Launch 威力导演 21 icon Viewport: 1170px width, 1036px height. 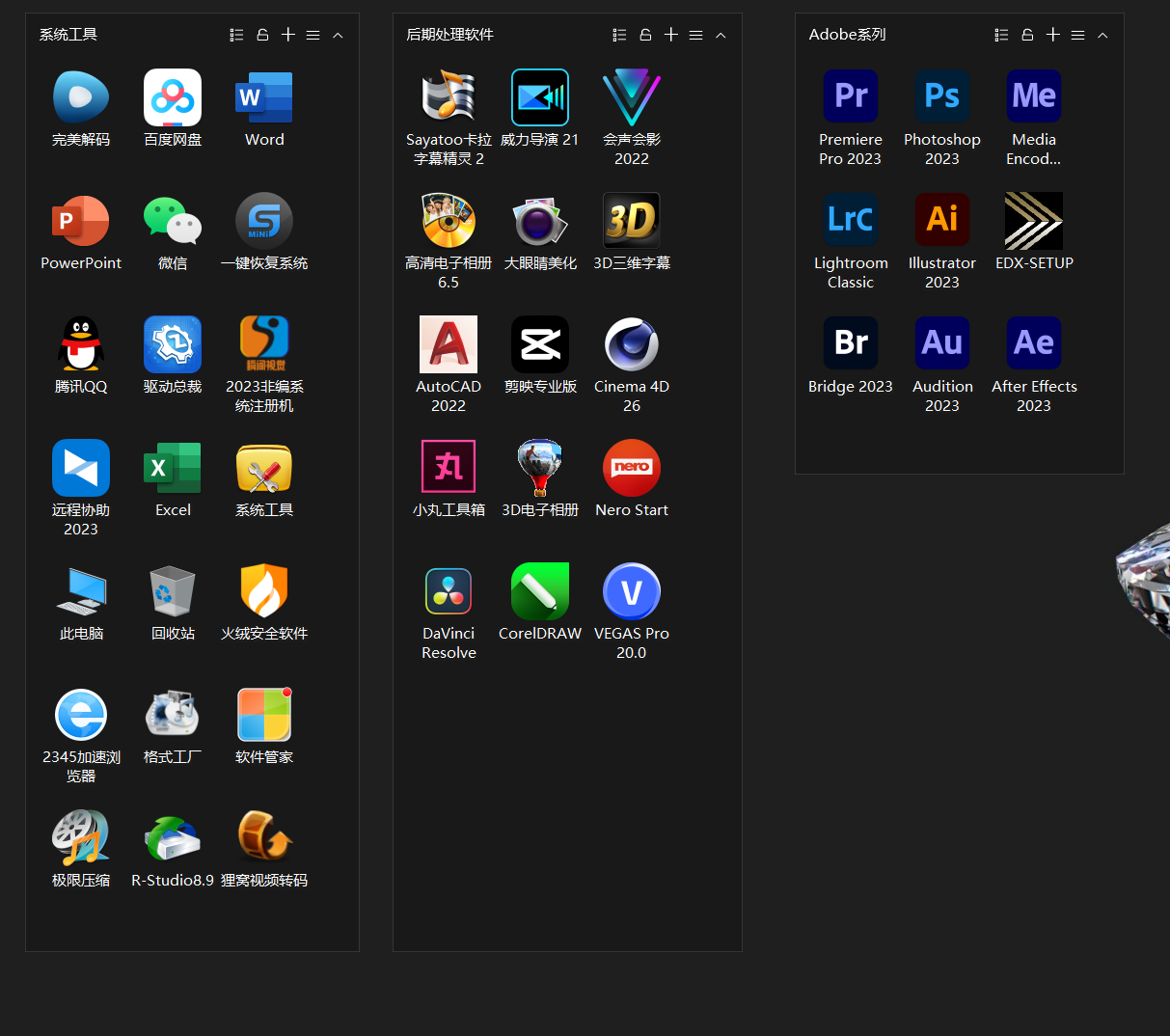540,97
